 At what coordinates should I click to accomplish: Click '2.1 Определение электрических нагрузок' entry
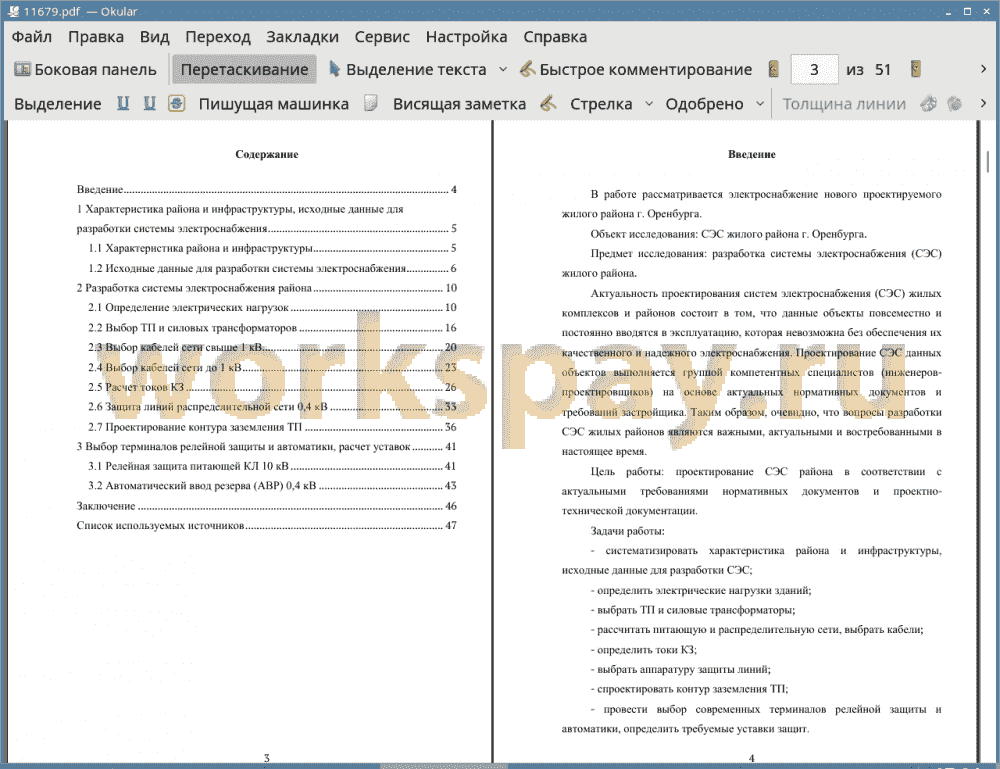click(x=272, y=307)
